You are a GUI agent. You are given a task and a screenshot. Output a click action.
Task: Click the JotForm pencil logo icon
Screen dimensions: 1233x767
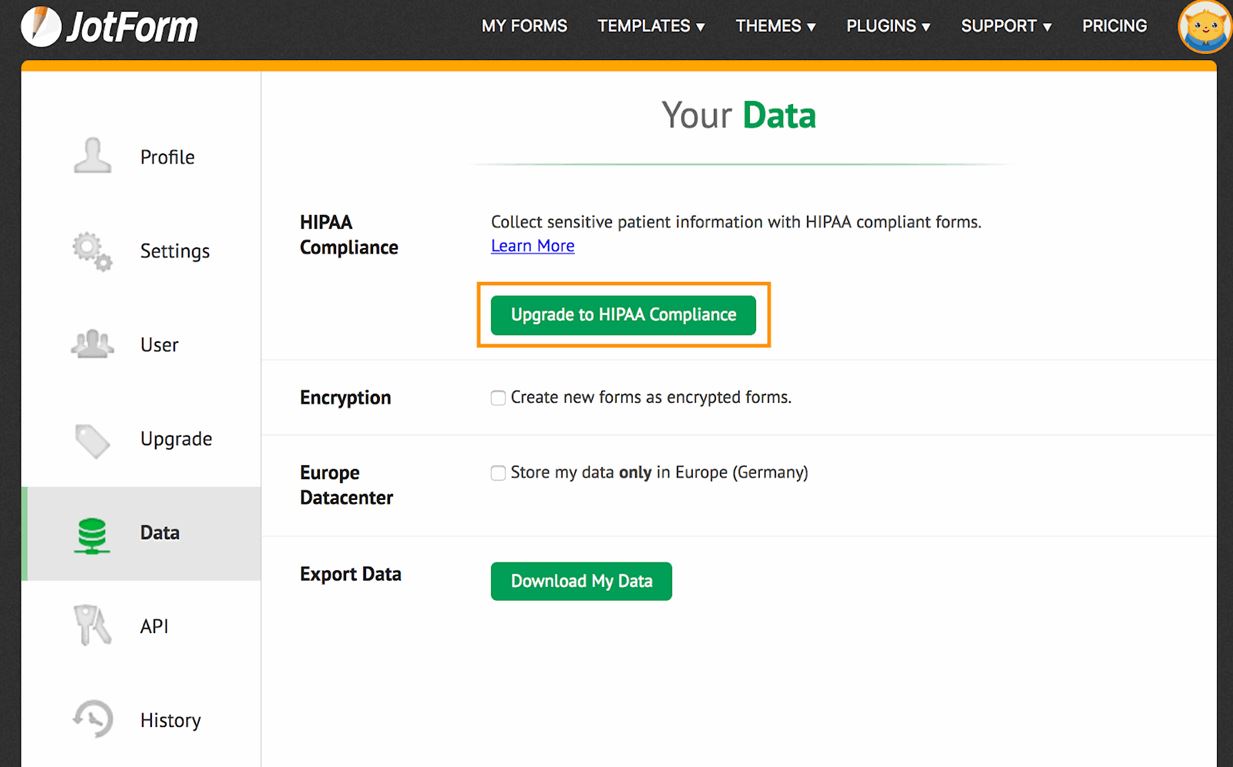(x=38, y=26)
